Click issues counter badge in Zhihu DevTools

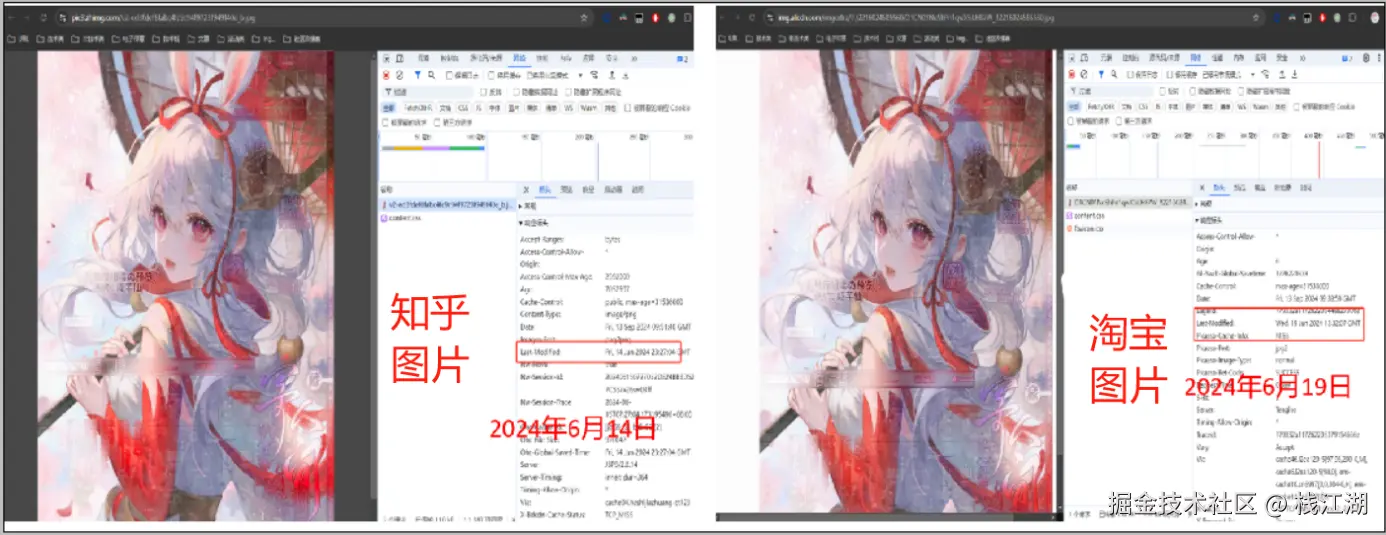coord(683,59)
